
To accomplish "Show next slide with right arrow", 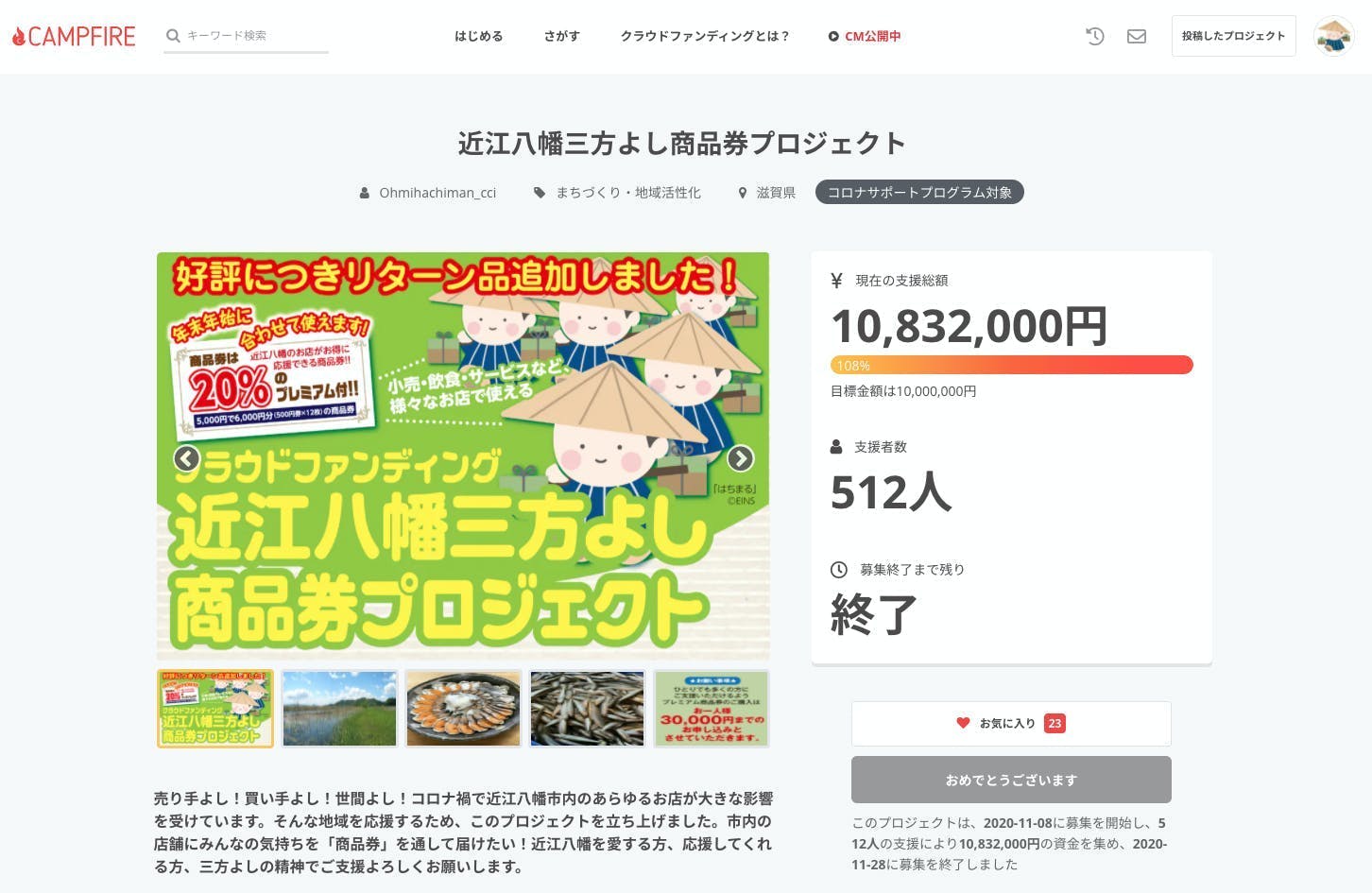I will (x=740, y=458).
